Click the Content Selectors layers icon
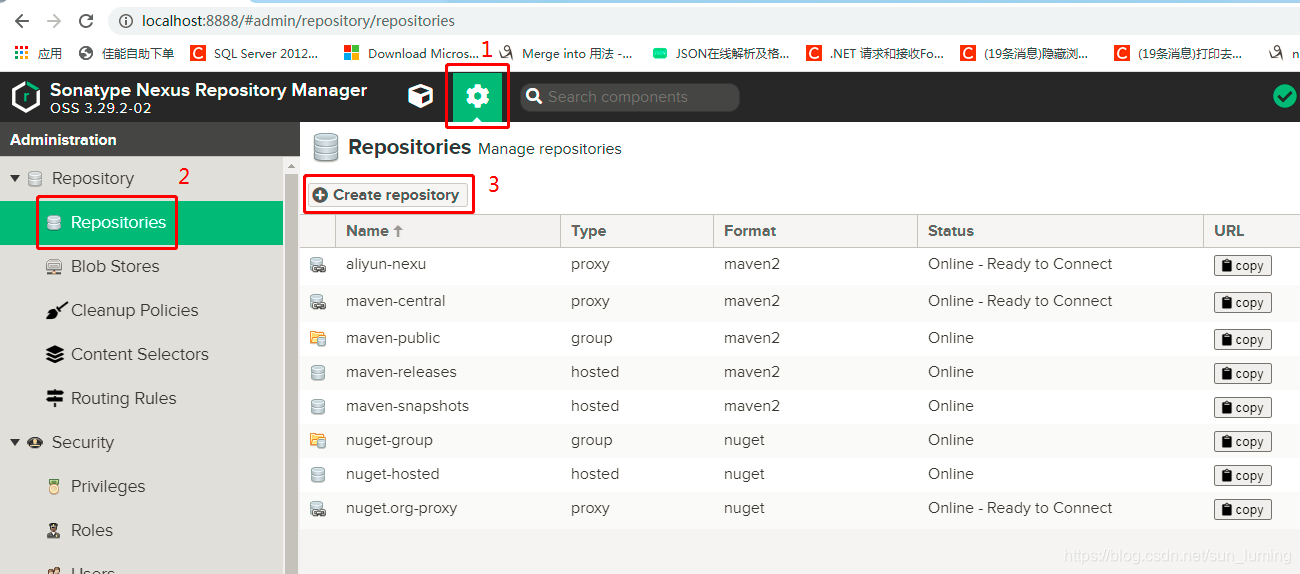Image resolution: width=1300 pixels, height=574 pixels. tap(54, 355)
